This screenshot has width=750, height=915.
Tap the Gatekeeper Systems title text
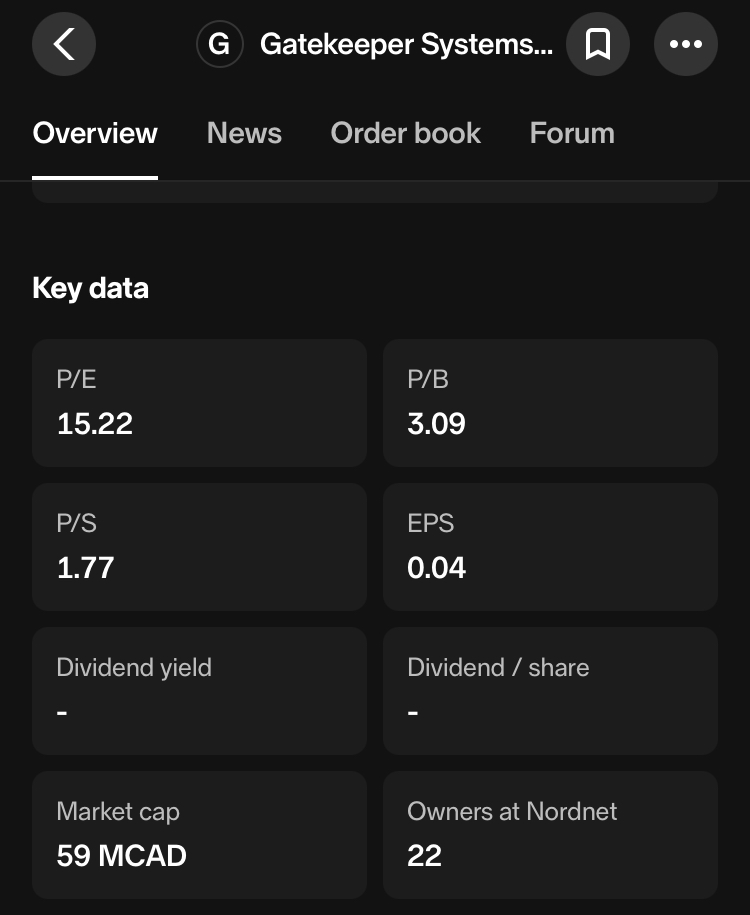(x=405, y=44)
